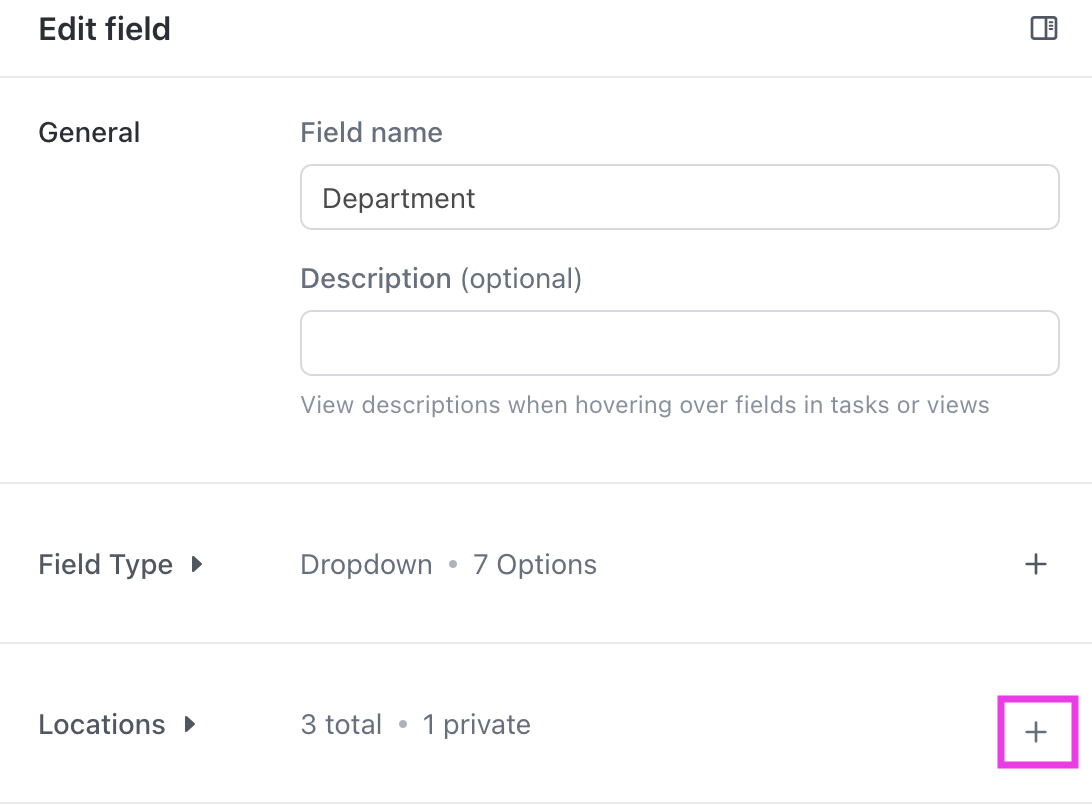This screenshot has height=806, width=1092.
Task: Open the 7 Options summary
Action: pyautogui.click(x=534, y=565)
